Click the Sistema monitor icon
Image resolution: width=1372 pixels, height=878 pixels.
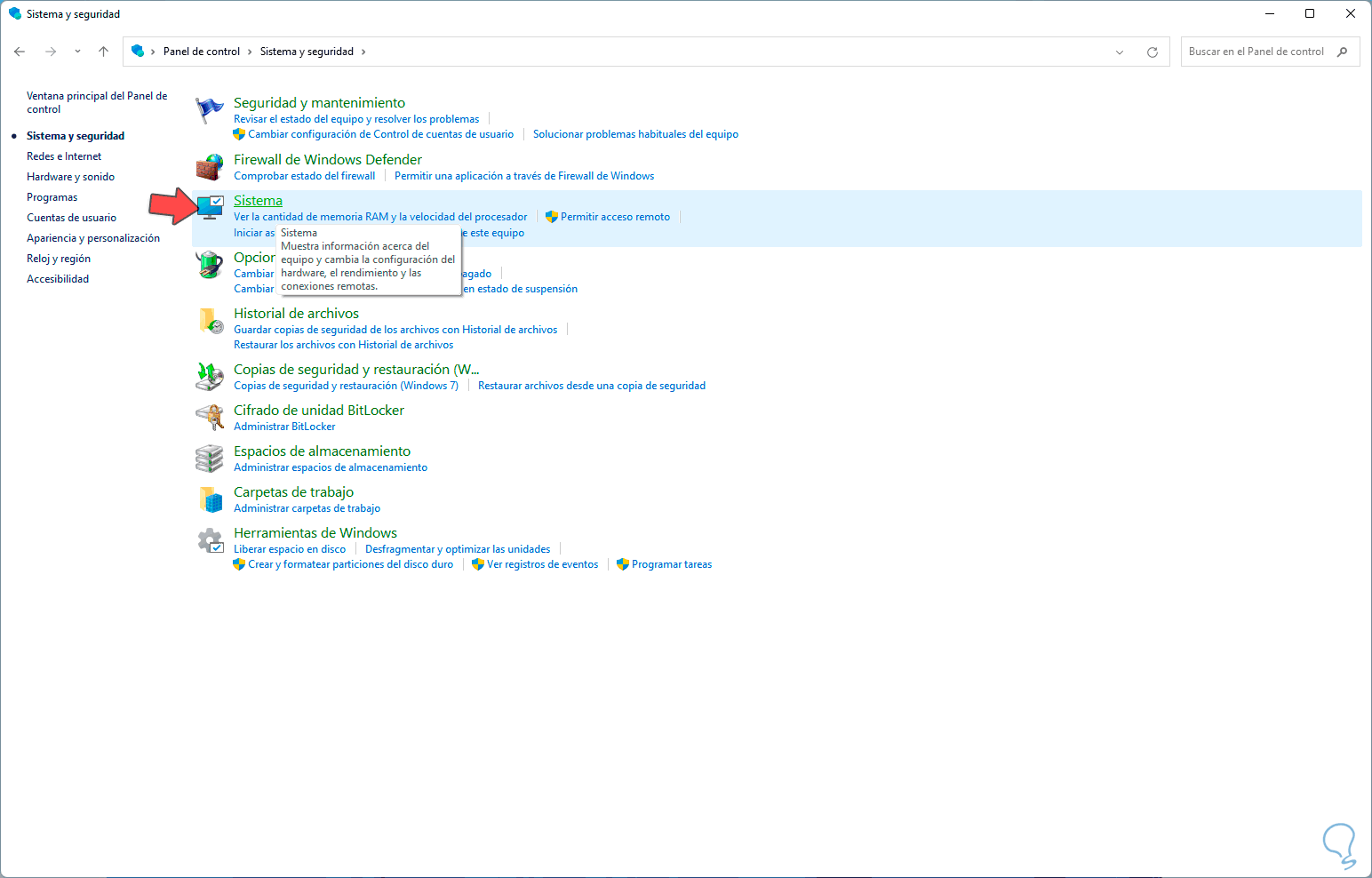tap(210, 208)
